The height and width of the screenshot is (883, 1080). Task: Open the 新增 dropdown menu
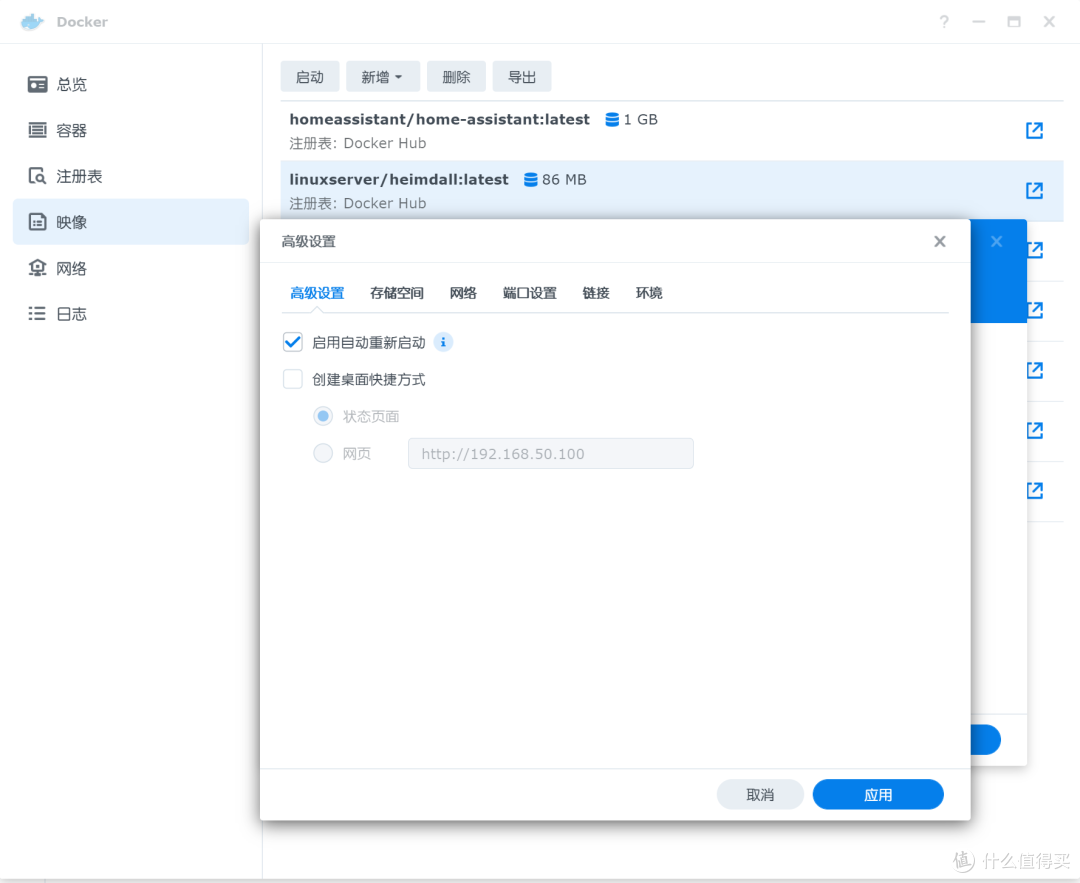pos(383,76)
